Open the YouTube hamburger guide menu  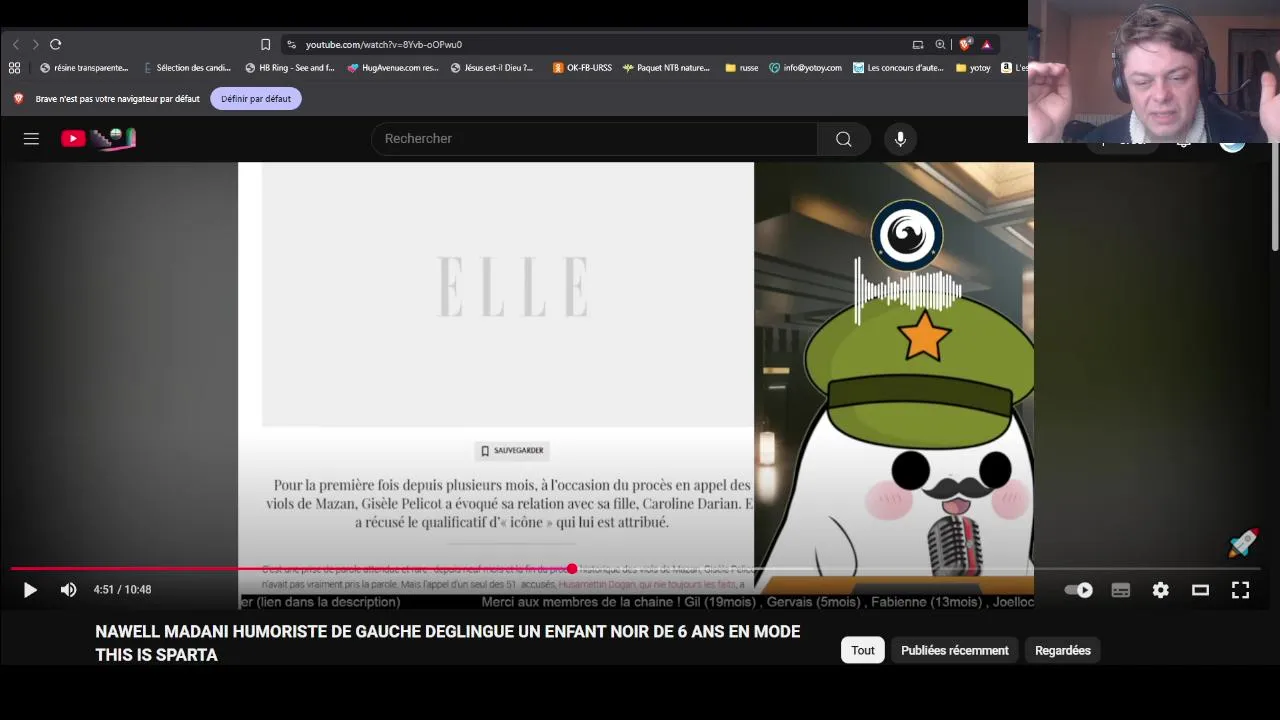31,139
